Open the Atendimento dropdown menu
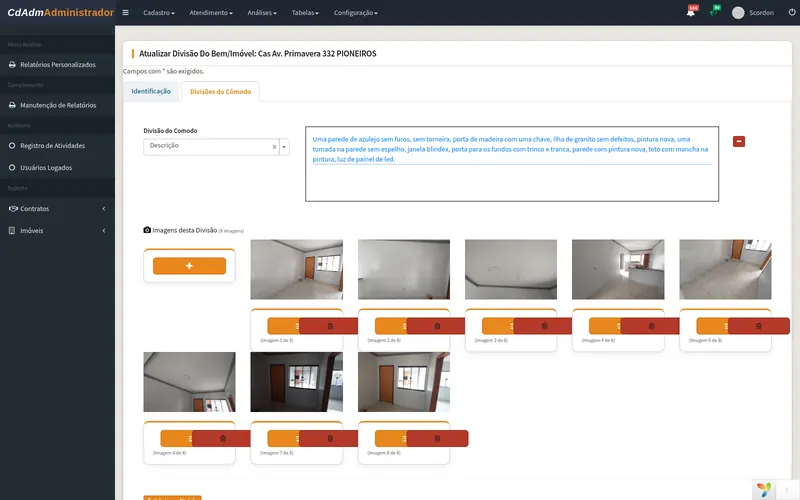This screenshot has height=500, width=800. coord(211,13)
